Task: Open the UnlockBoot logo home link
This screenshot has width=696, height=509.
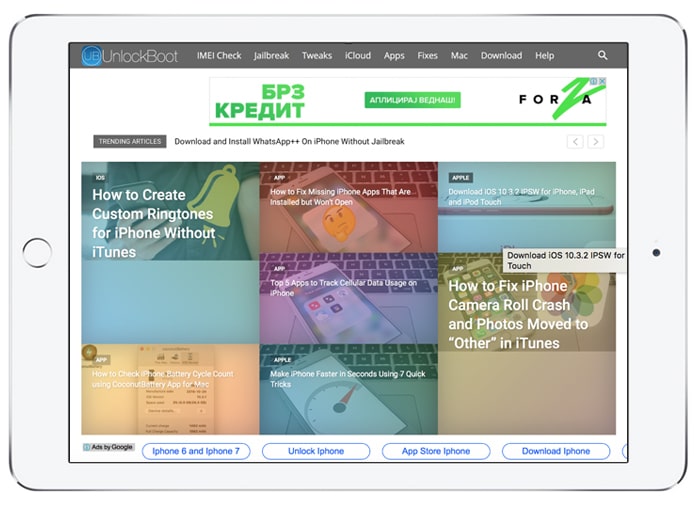Action: point(130,56)
